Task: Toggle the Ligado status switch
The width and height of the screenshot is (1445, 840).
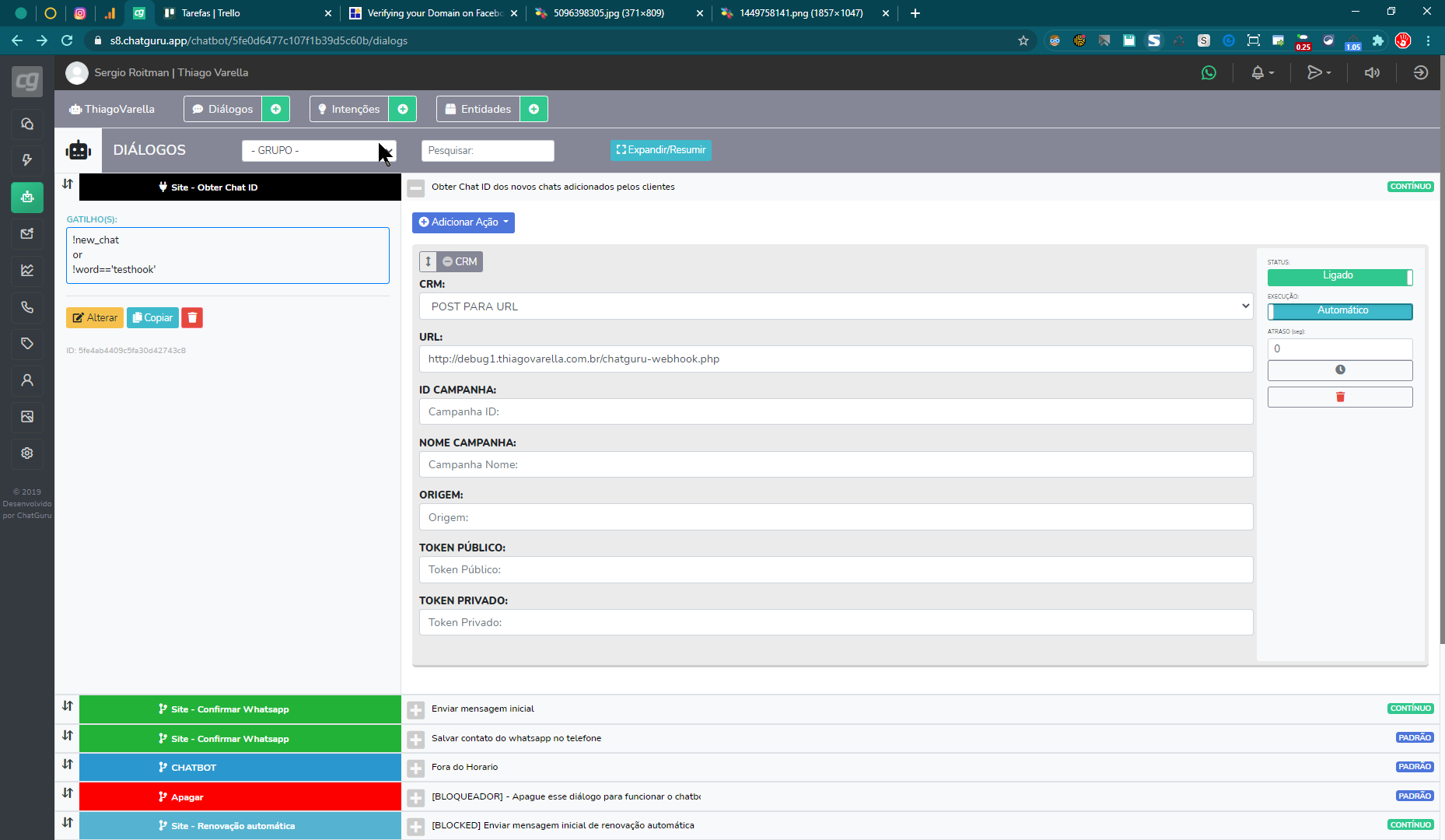Action: pyautogui.click(x=1340, y=276)
